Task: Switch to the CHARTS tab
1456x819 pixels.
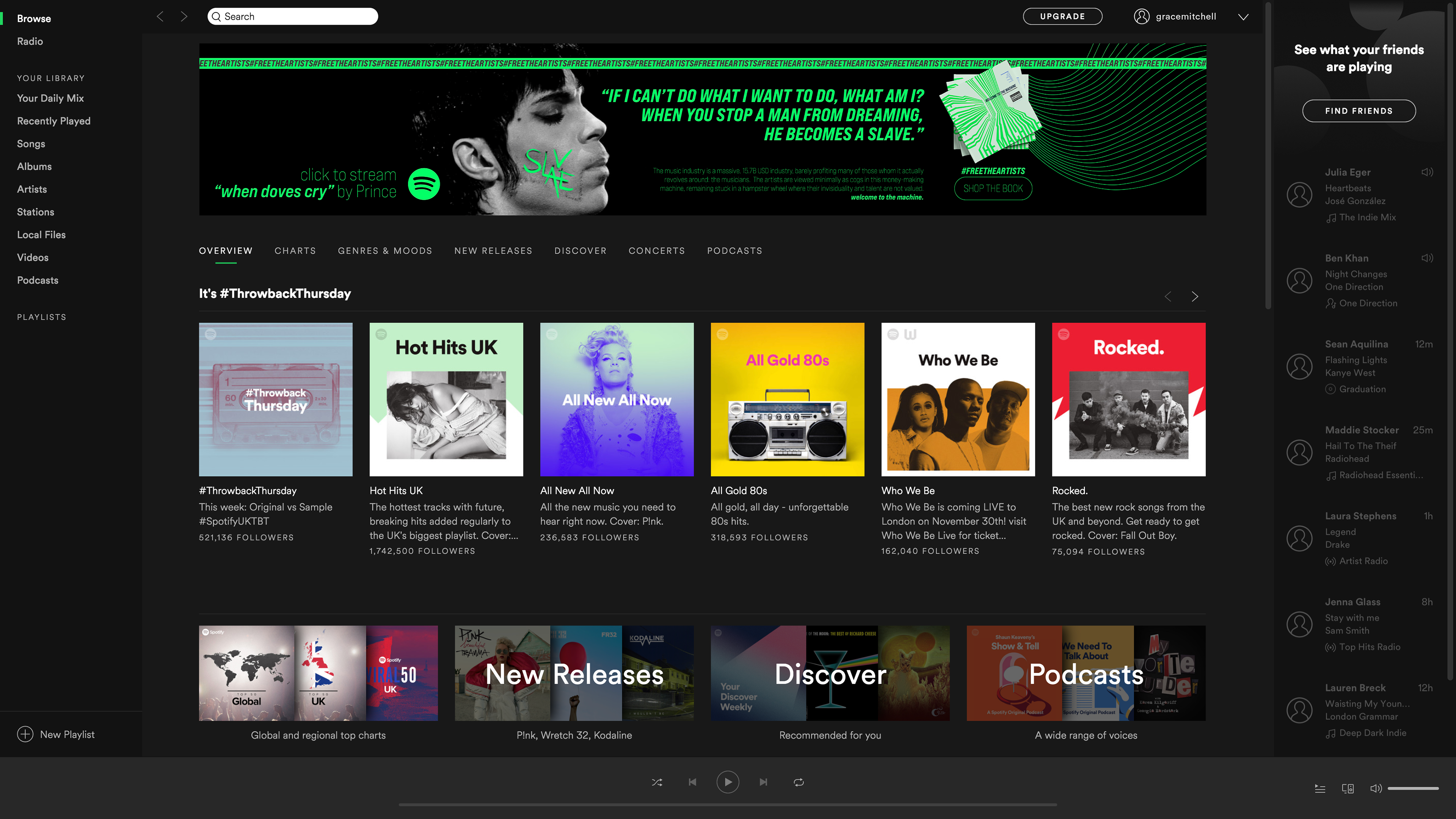Action: click(295, 250)
